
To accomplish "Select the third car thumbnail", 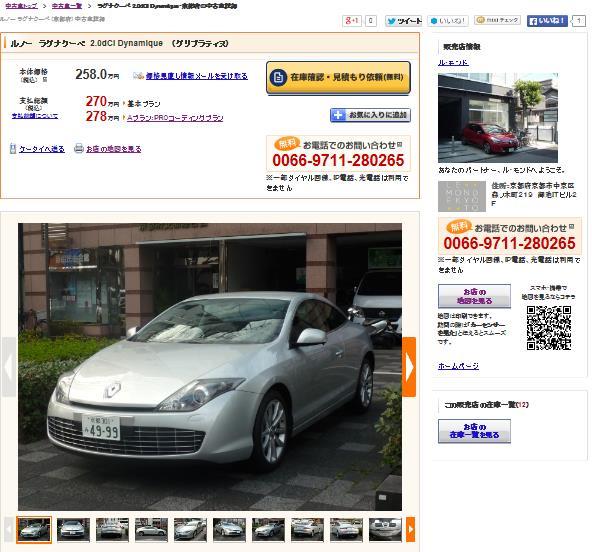I will pyautogui.click(x=112, y=530).
